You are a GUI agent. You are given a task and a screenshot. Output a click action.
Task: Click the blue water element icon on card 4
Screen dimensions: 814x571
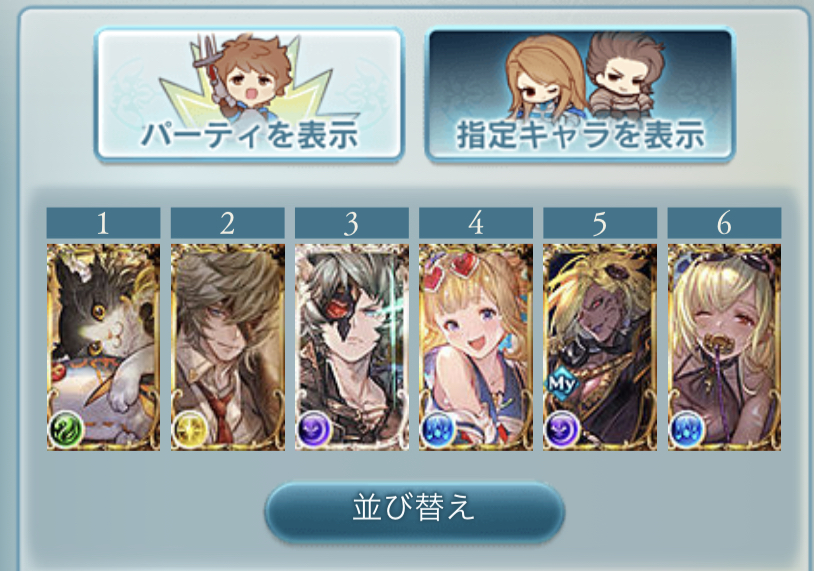click(x=438, y=429)
